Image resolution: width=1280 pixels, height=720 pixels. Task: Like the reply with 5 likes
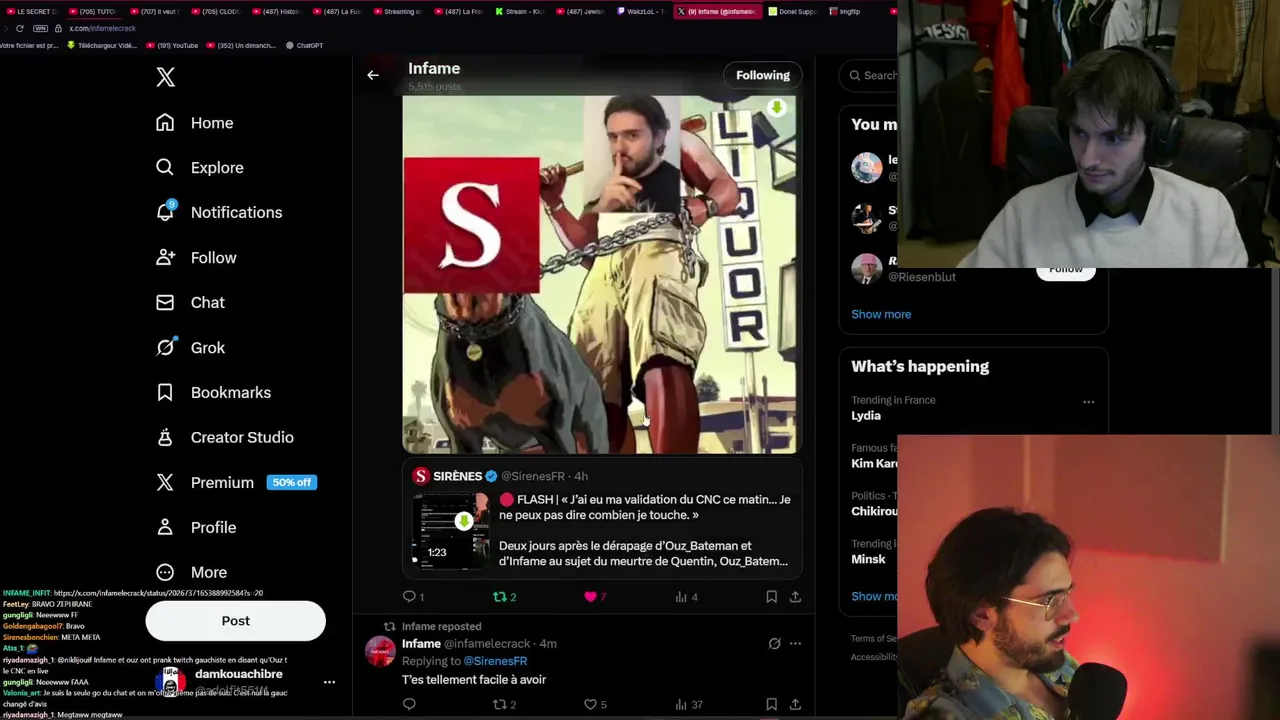point(590,705)
